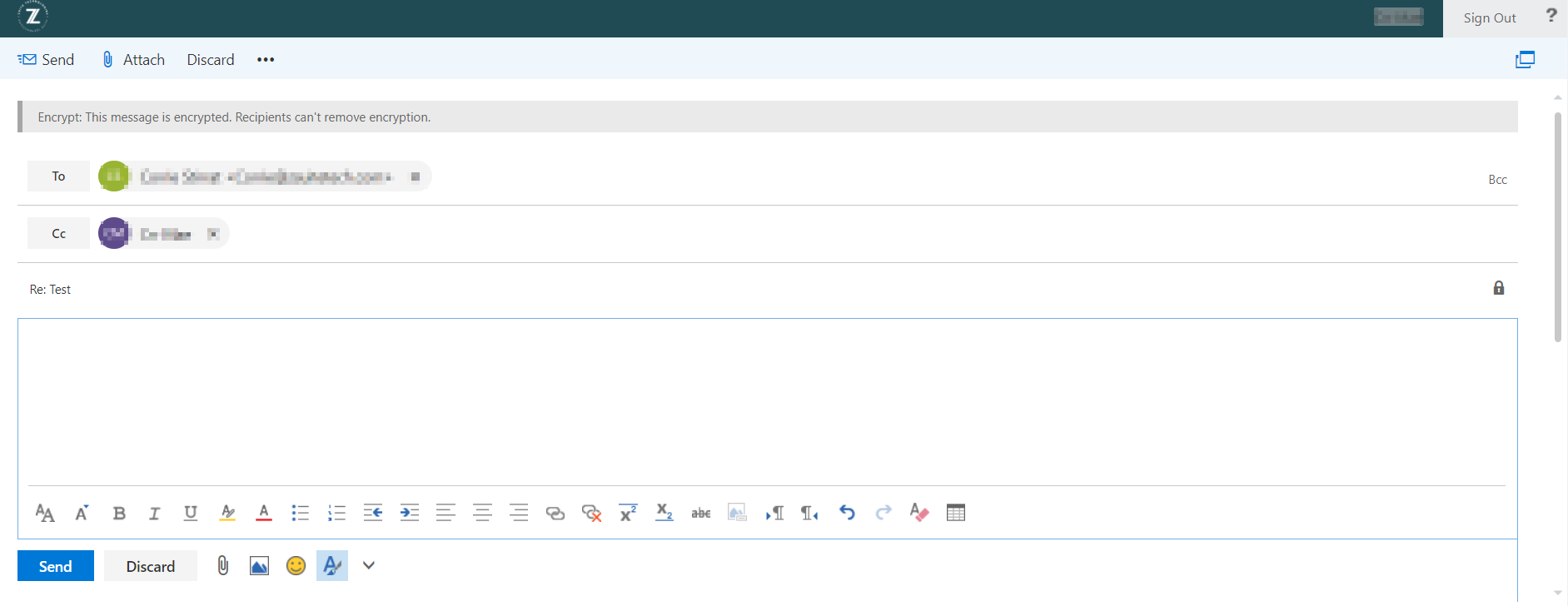The image size is (1568, 606).
Task: Clear formatting with the eraser icon
Action: (x=919, y=513)
